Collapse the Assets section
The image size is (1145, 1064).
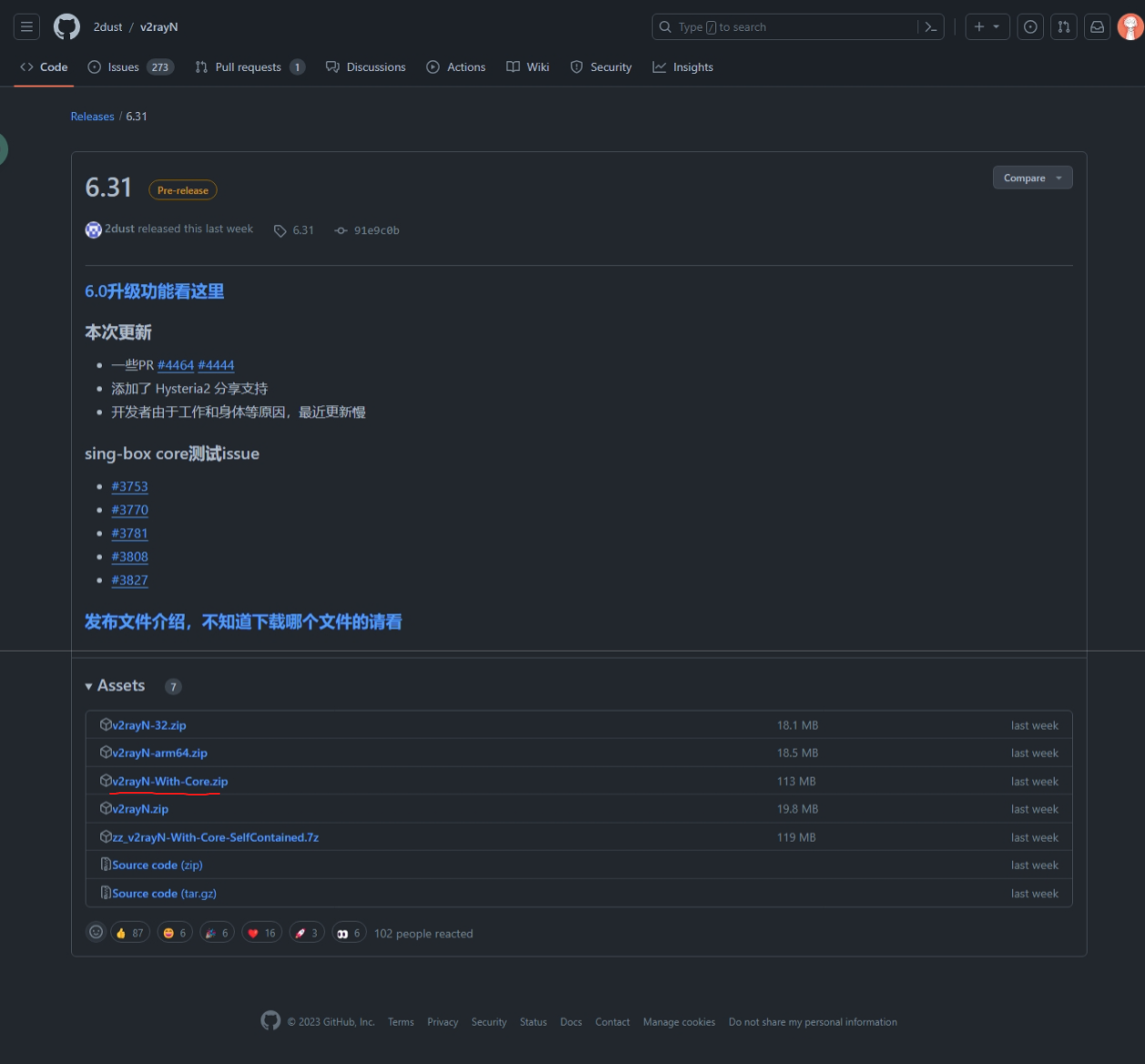click(115, 686)
